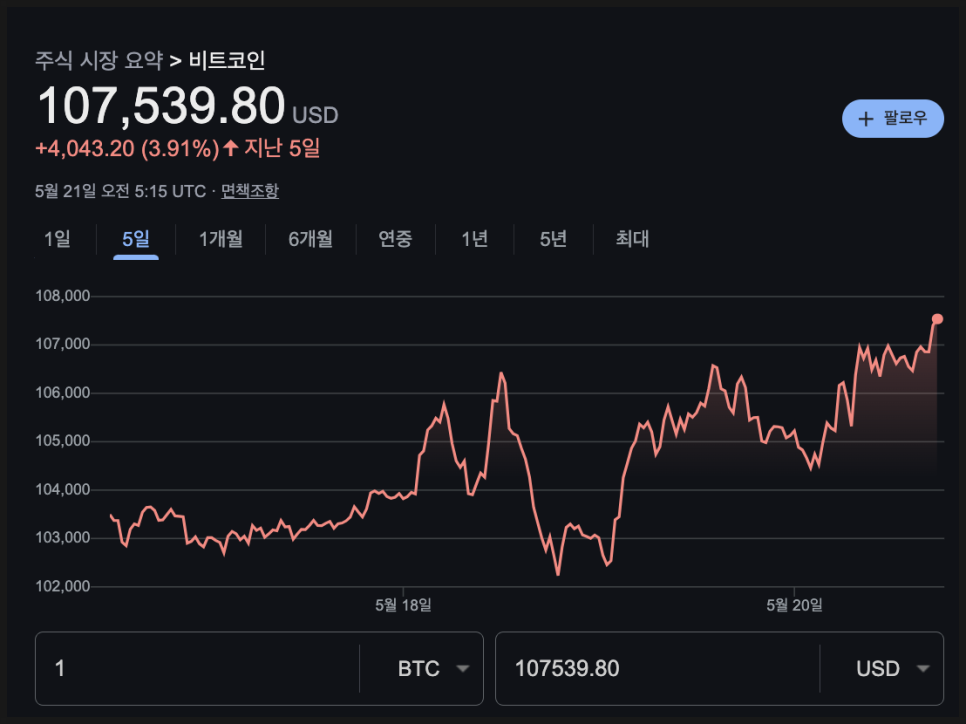Open the 1년 chart tab
Viewport: 966px width, 724px height.
pos(474,239)
